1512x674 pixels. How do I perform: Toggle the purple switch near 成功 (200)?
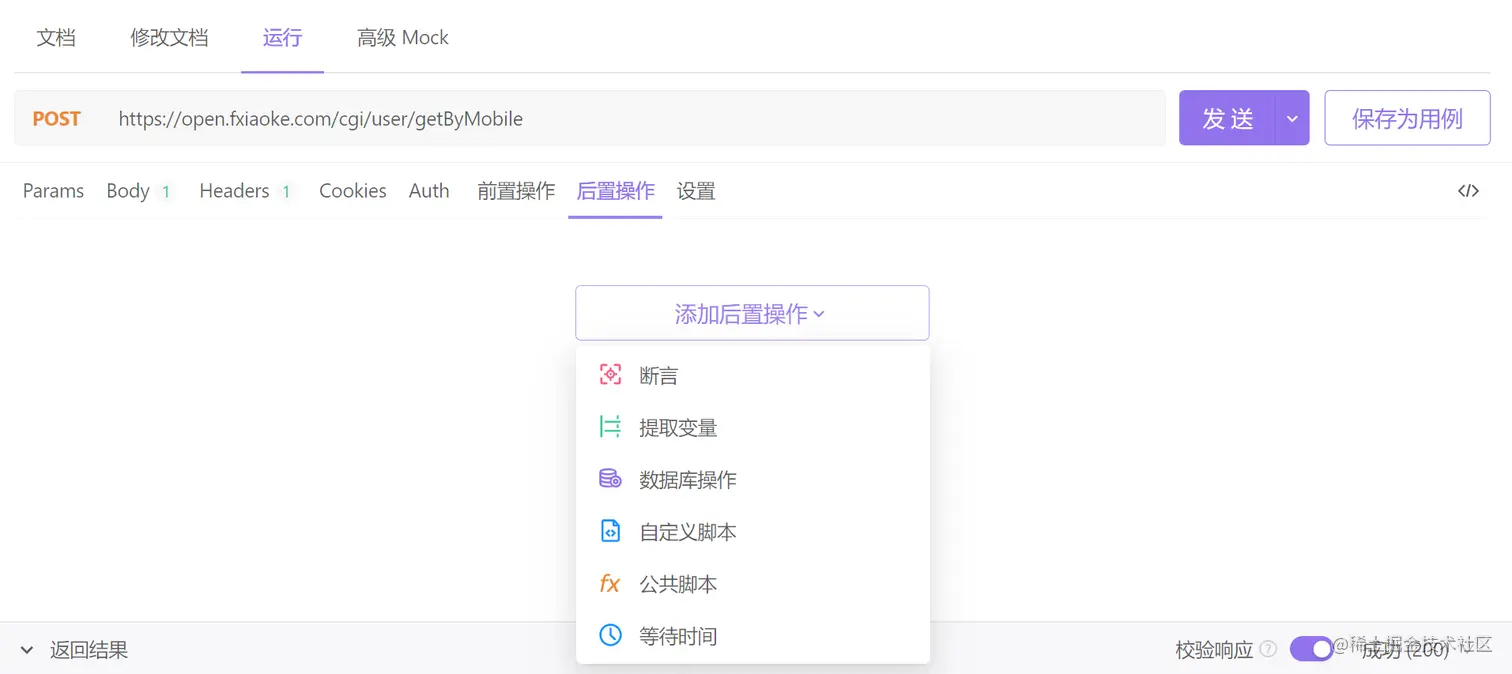[x=1311, y=649]
